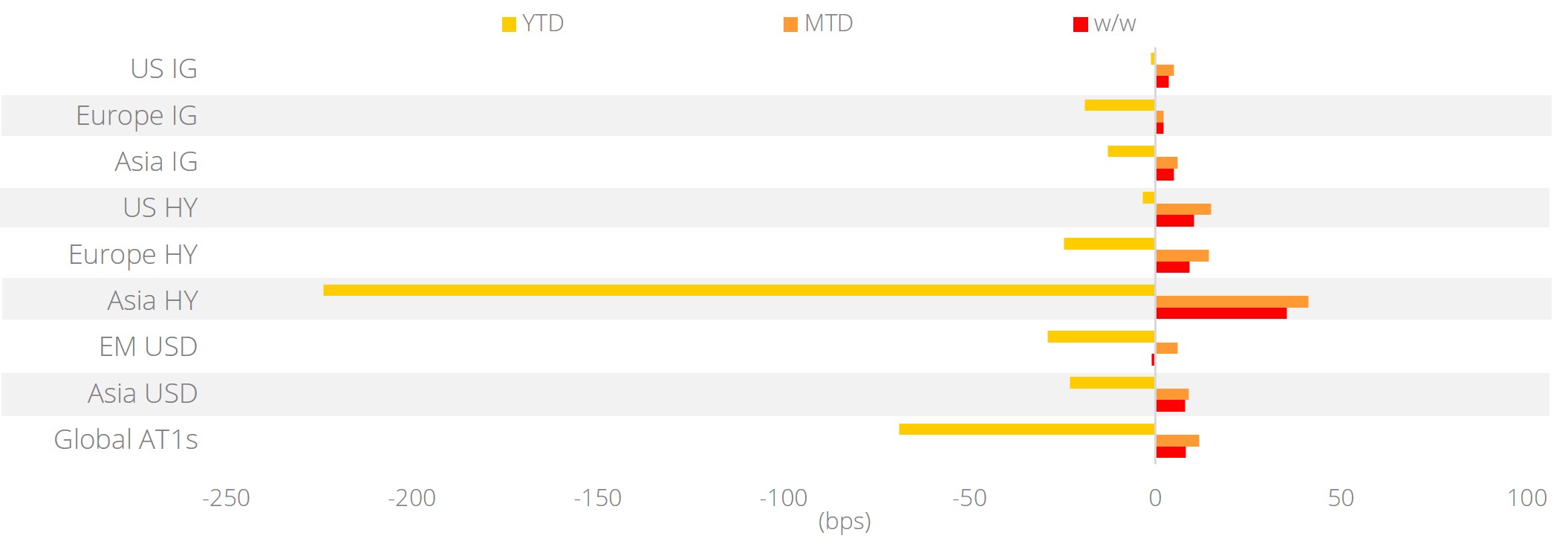Select the Europe IG category label
1568x544 pixels.
(x=137, y=116)
